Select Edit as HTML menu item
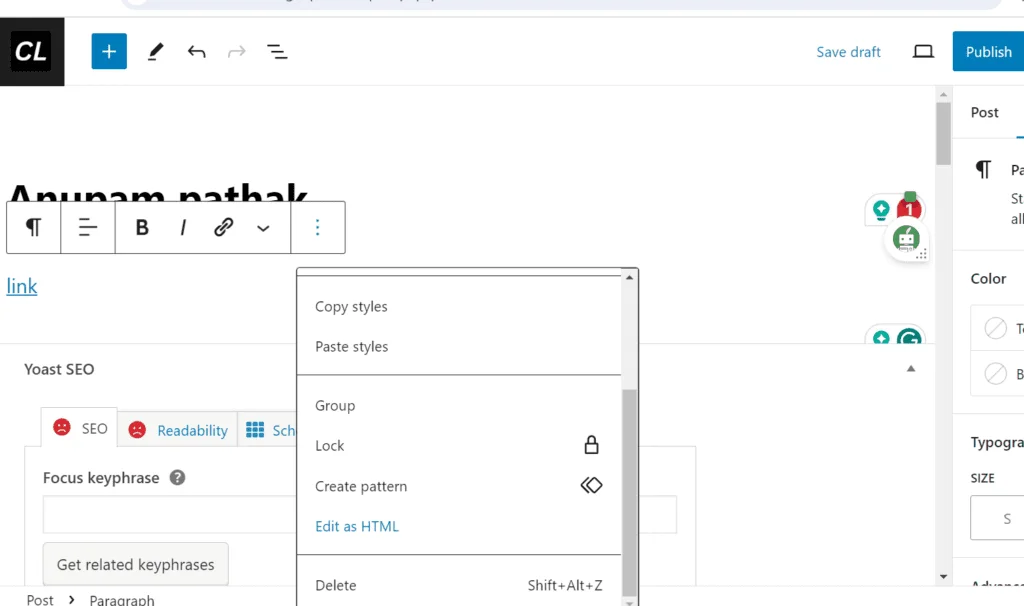The width and height of the screenshot is (1024, 606). coord(357,526)
